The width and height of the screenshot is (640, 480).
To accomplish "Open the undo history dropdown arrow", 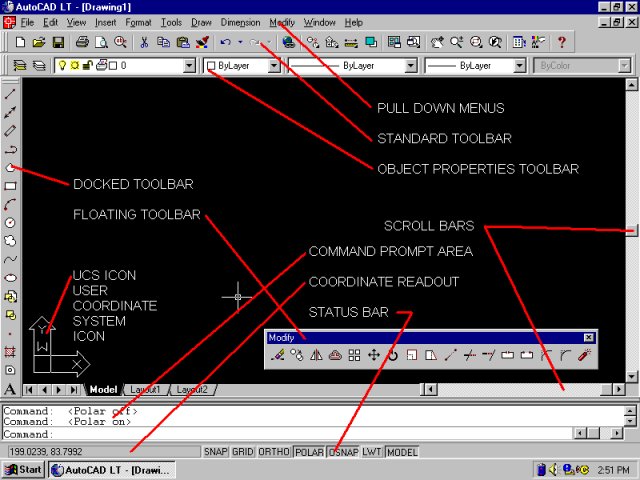I will [x=240, y=42].
